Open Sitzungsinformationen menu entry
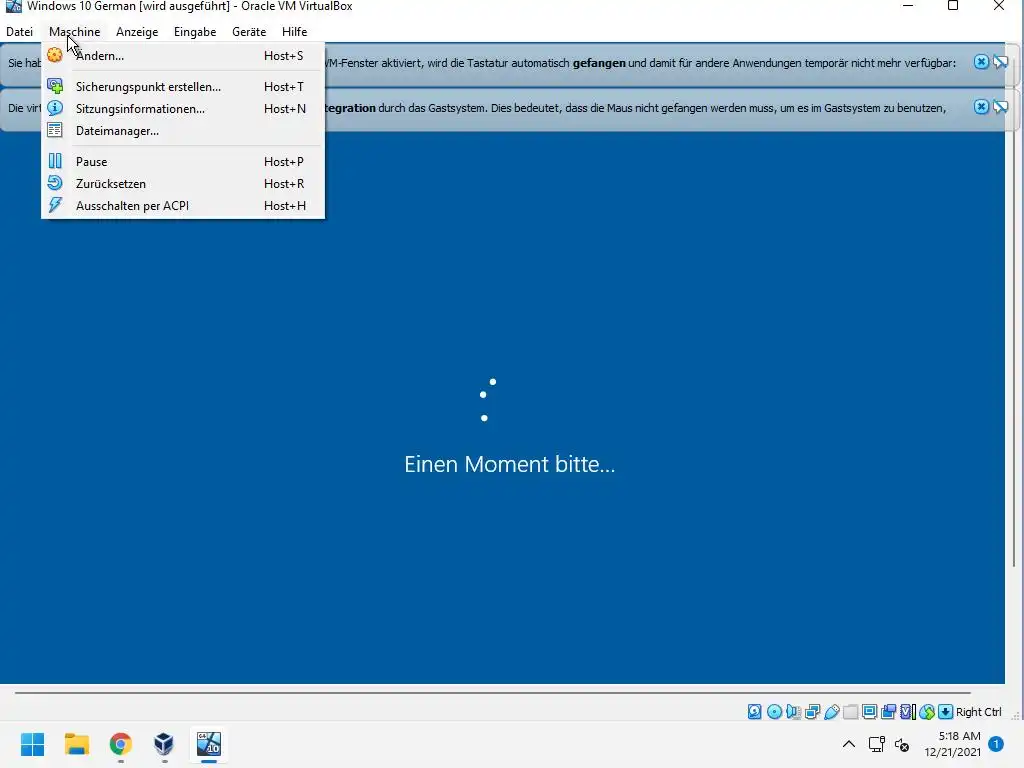The height and width of the screenshot is (768, 1024). click(x=183, y=108)
